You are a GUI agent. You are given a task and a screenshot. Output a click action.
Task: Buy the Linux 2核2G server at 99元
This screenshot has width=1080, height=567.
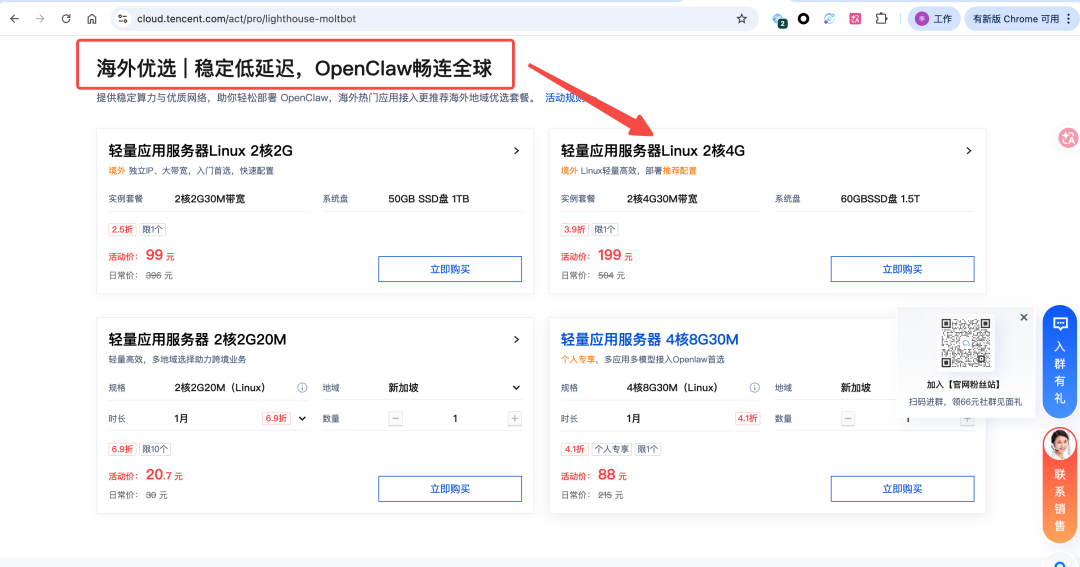pos(450,269)
